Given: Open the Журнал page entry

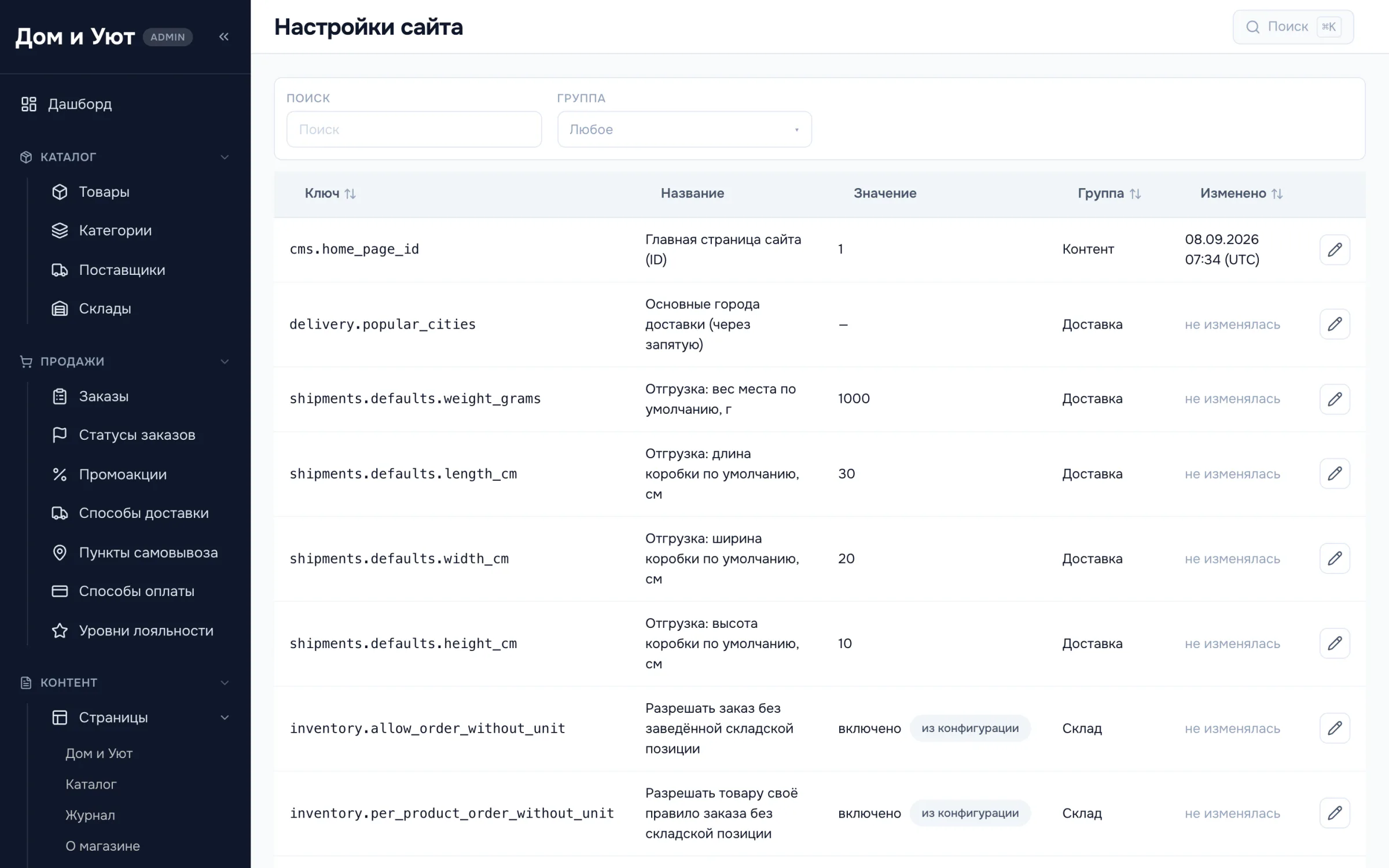Looking at the screenshot, I should click(90, 815).
